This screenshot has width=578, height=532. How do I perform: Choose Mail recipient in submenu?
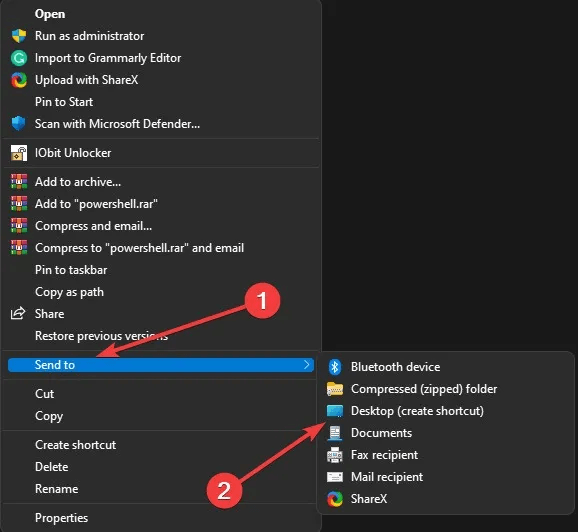387,477
